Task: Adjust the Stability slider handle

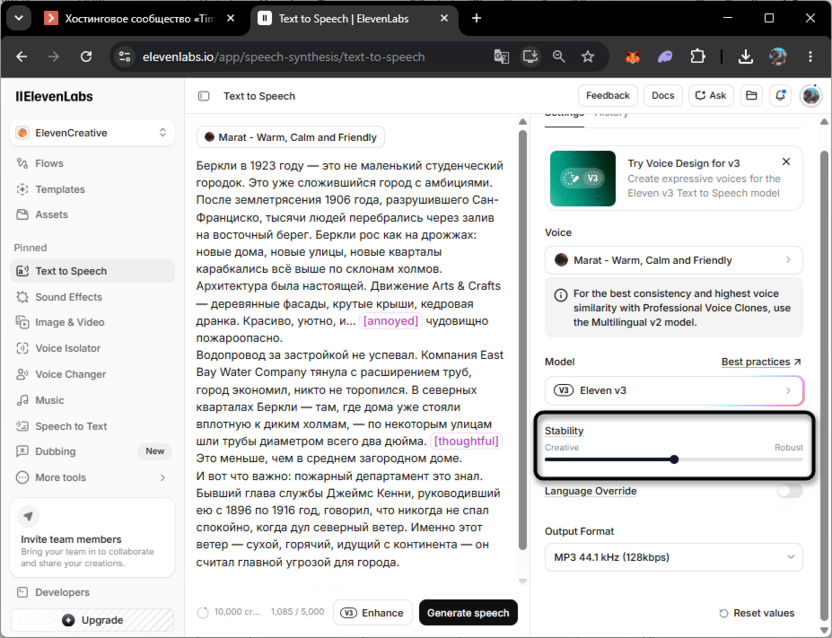Action: click(674, 460)
